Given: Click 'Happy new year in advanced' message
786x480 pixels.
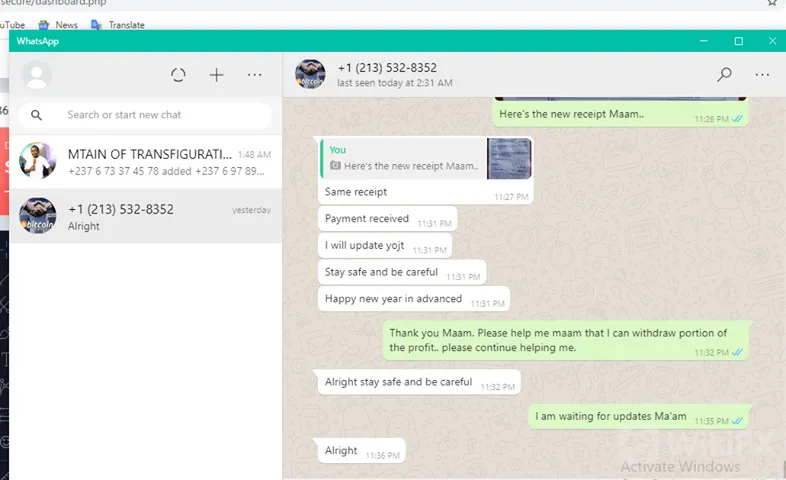Looking at the screenshot, I should (414, 299).
